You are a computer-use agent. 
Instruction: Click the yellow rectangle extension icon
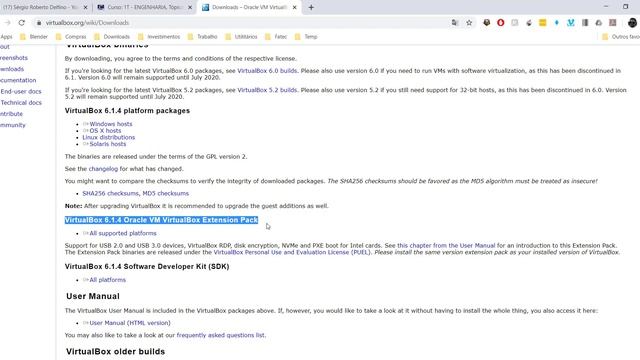542,23
